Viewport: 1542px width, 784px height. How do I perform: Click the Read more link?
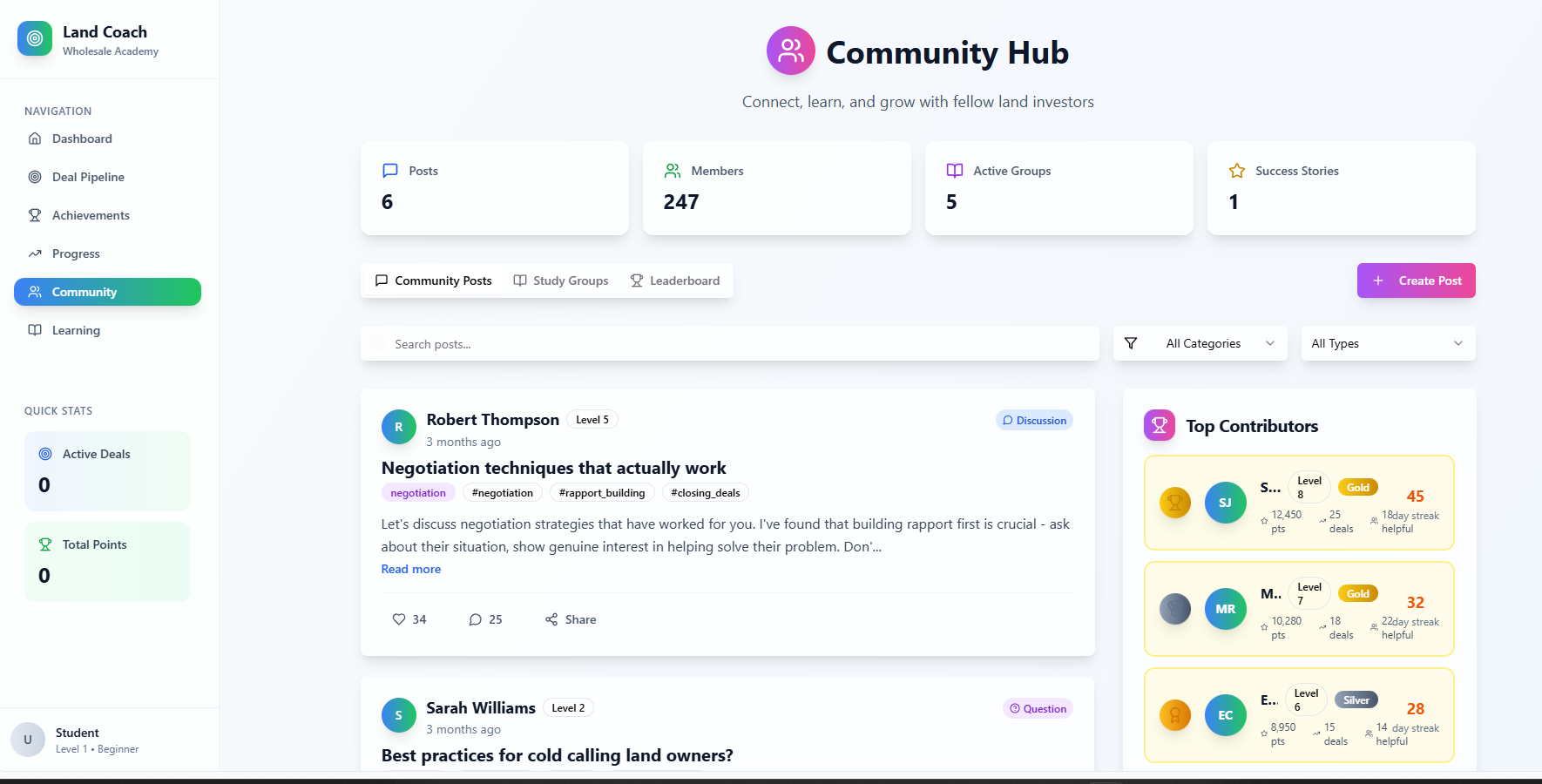pos(411,569)
